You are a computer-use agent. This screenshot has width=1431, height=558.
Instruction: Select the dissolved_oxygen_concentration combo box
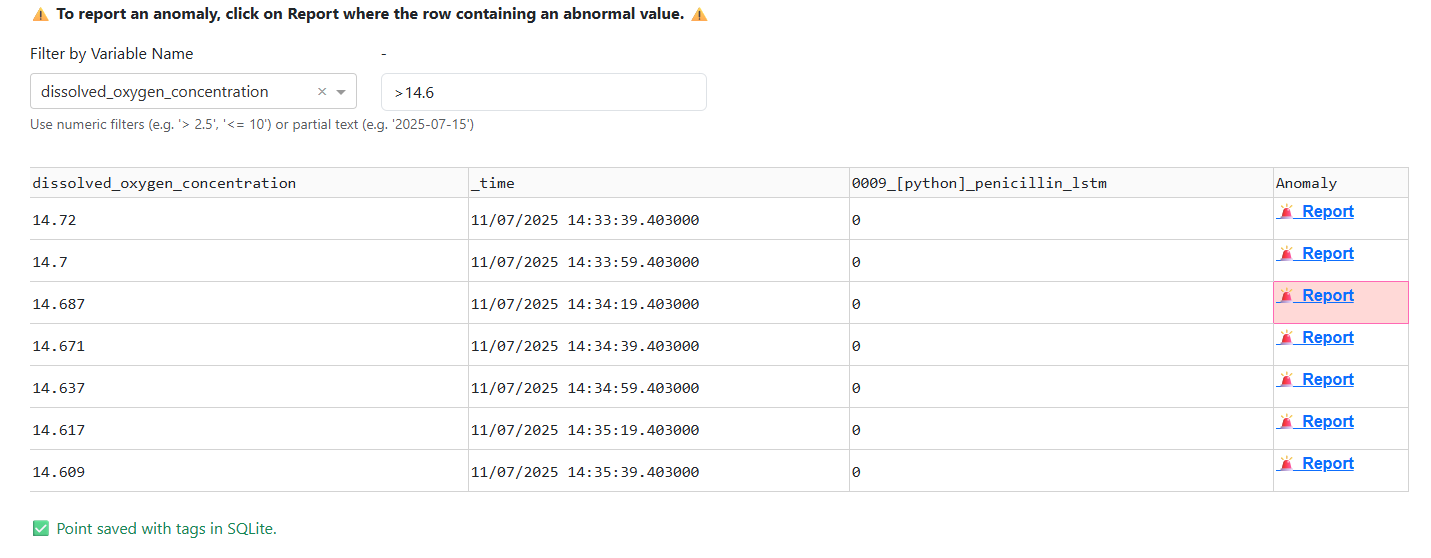[x=170, y=92]
